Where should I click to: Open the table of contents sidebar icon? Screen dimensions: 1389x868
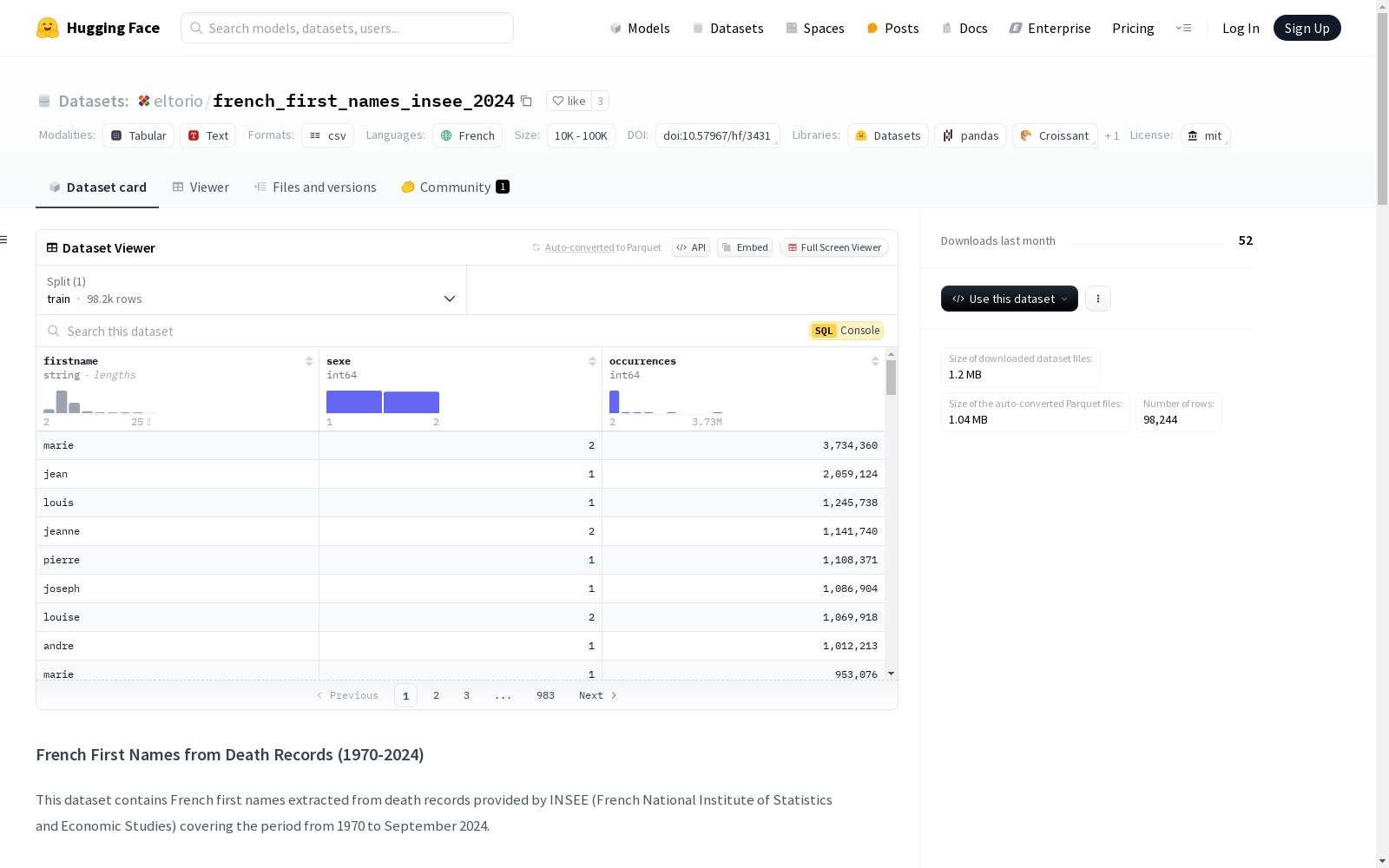pyautogui.click(x=3, y=240)
